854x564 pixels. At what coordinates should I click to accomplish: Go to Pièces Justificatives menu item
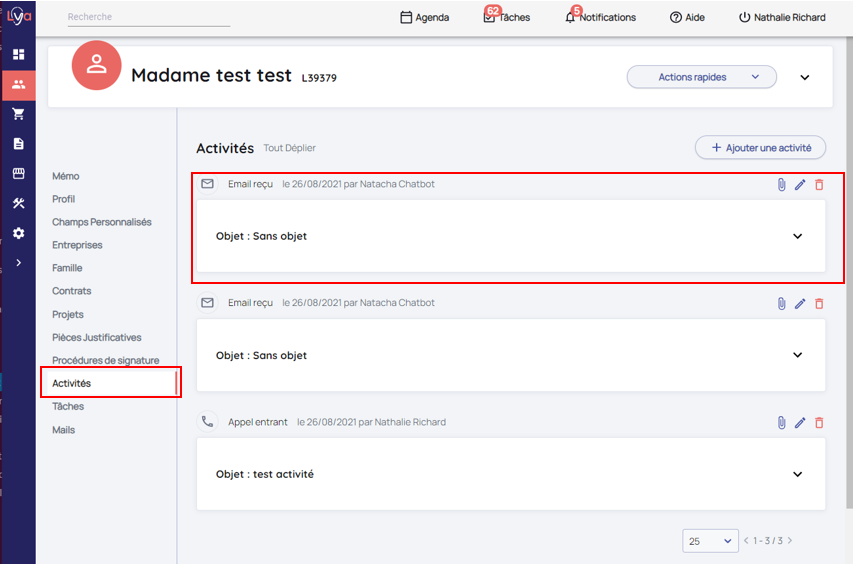pyautogui.click(x=97, y=338)
